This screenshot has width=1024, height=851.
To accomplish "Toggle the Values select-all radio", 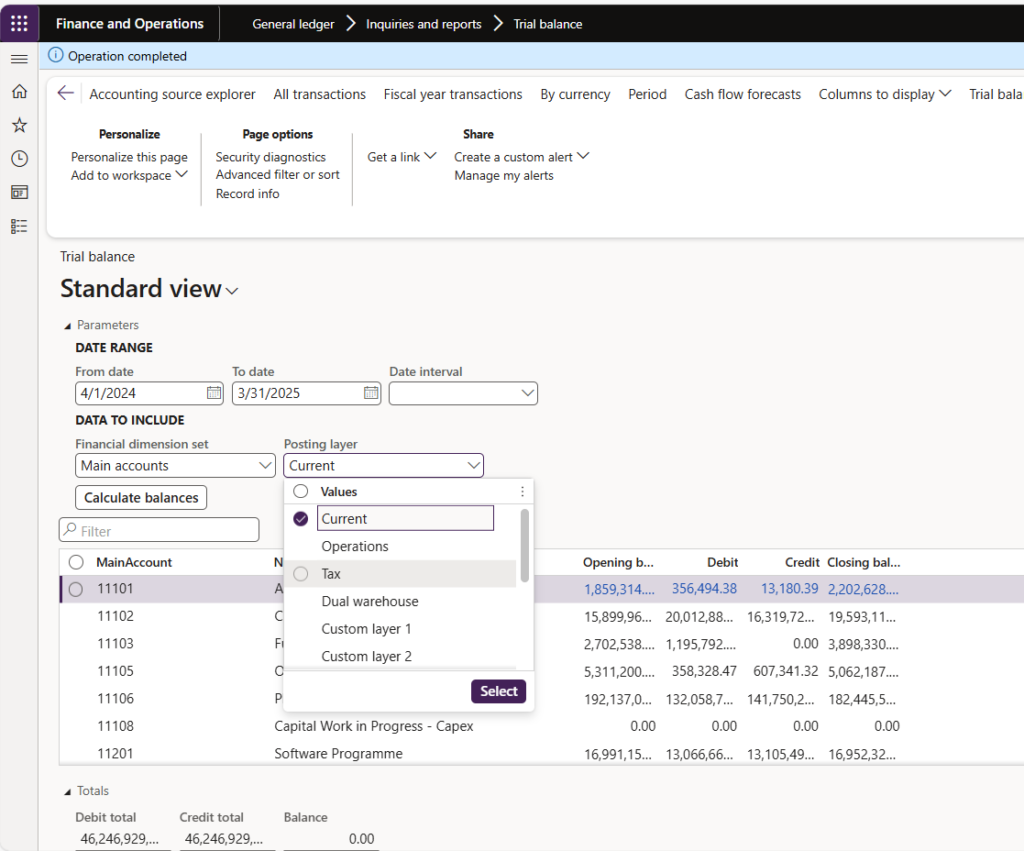I will click(x=300, y=491).
